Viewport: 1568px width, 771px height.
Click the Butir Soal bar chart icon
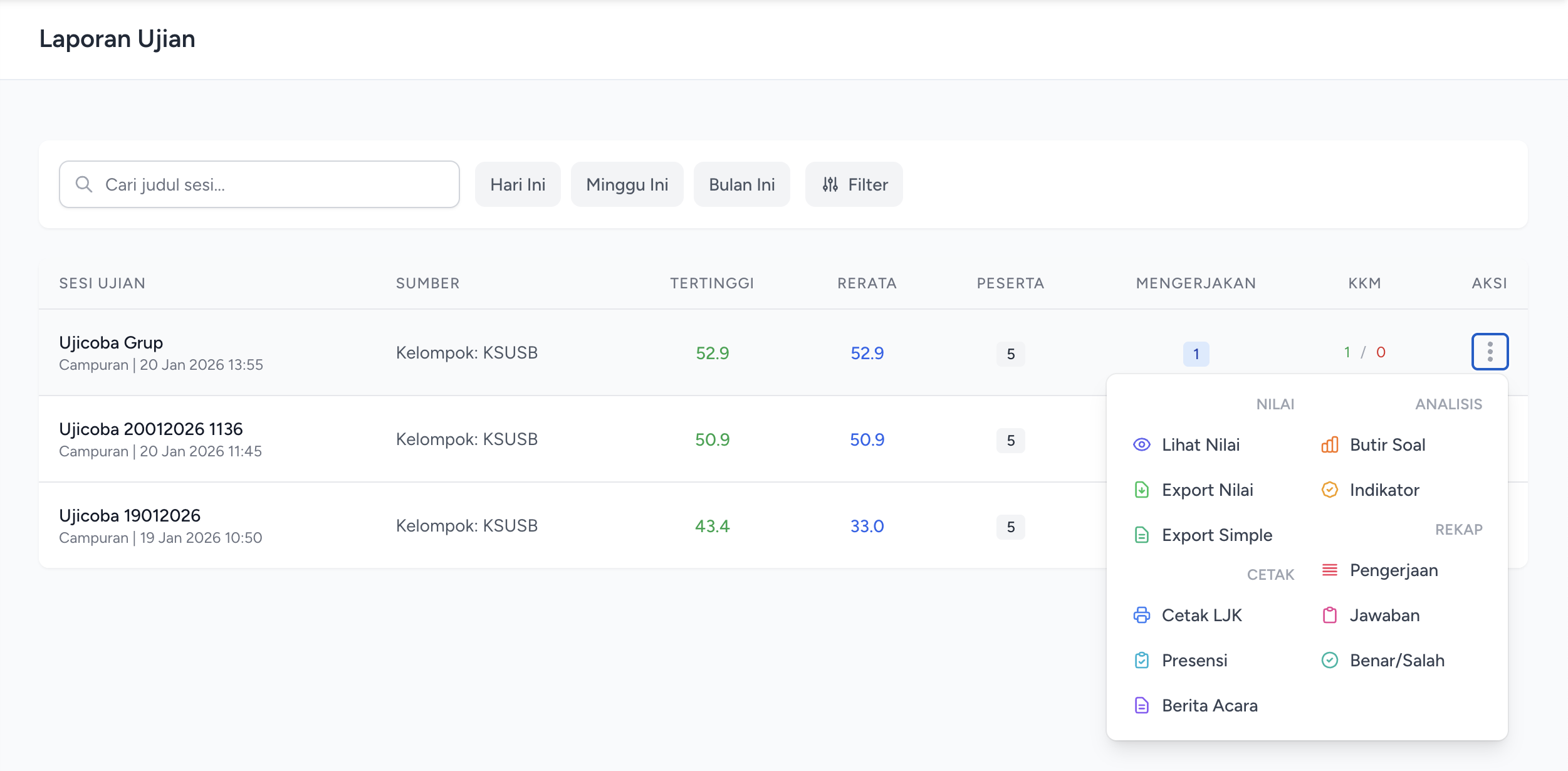point(1330,445)
